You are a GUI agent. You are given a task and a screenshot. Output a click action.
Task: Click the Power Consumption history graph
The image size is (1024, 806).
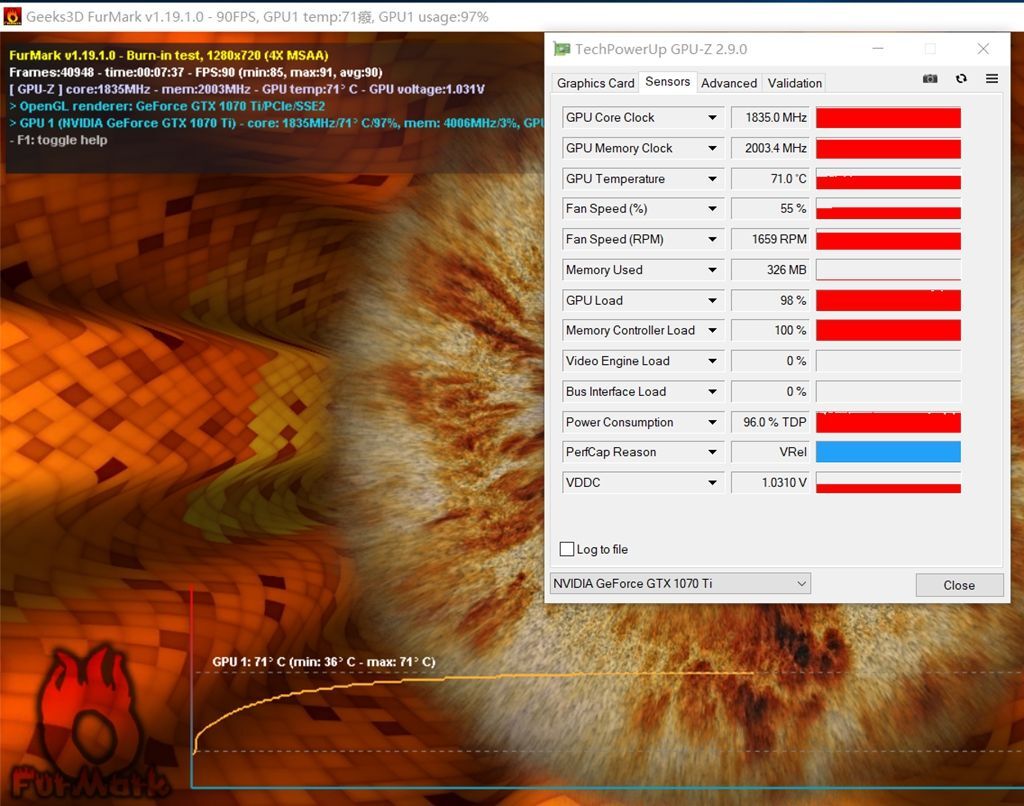888,423
